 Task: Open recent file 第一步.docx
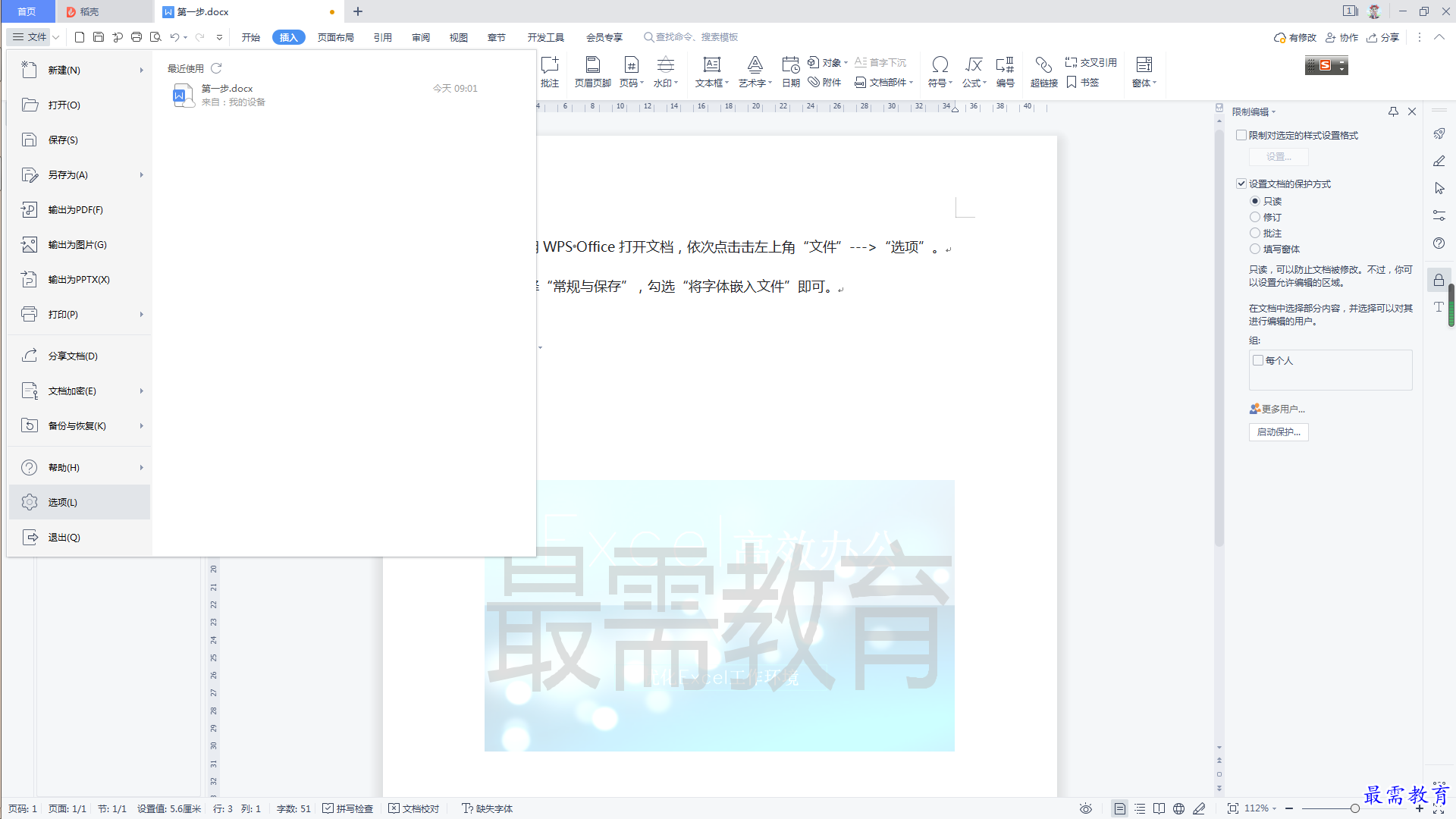(x=326, y=95)
